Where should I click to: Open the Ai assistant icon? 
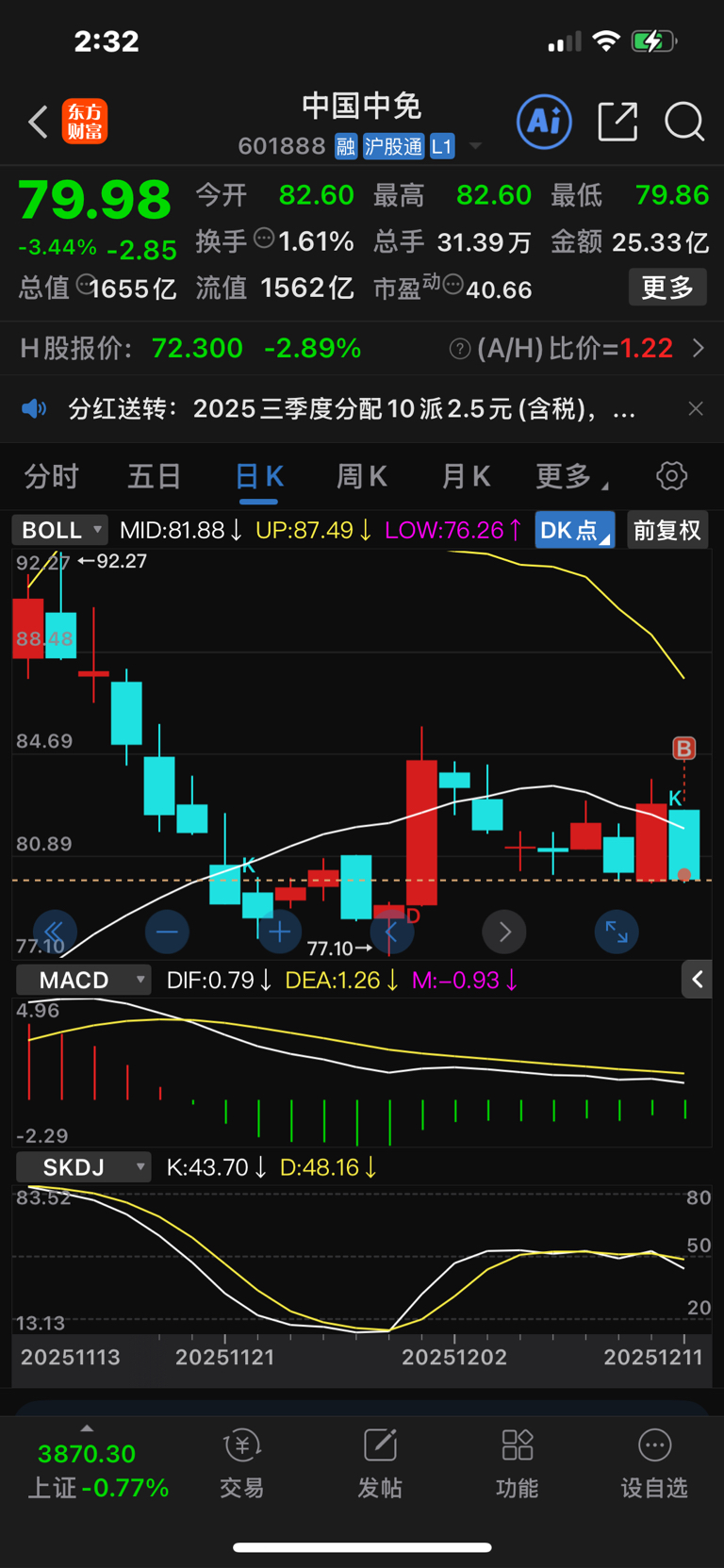[544, 122]
